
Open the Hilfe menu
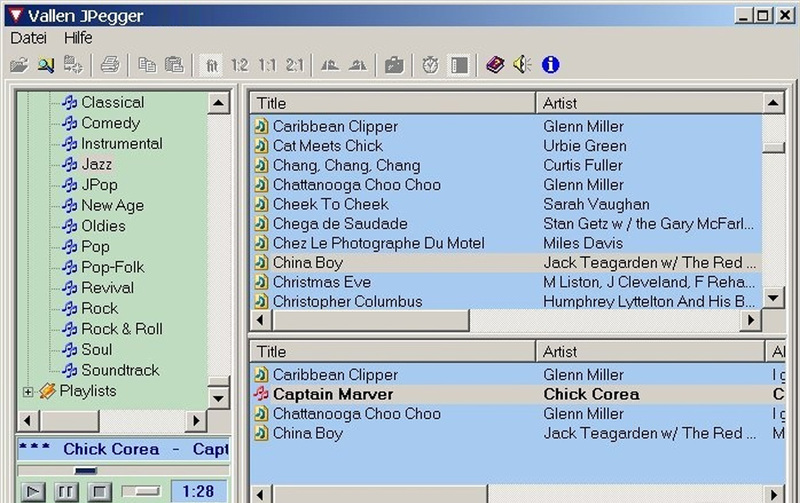77,38
